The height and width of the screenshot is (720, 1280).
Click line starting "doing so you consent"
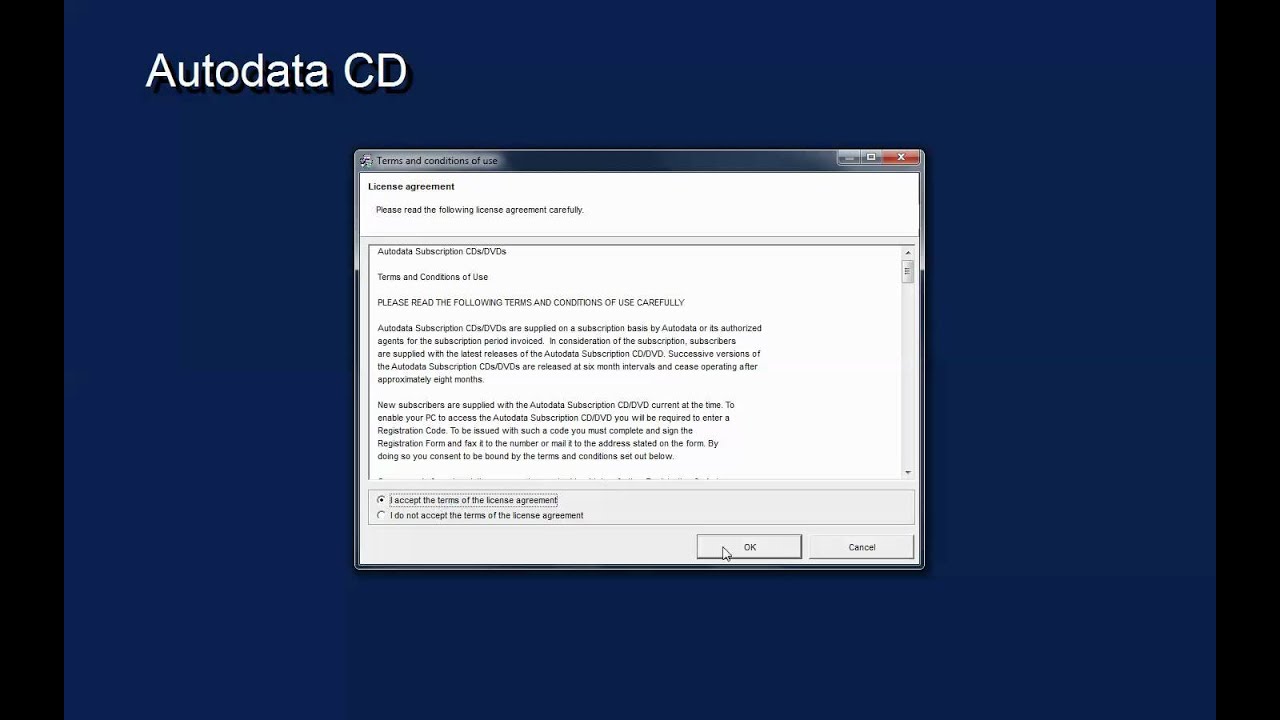click(x=526, y=456)
